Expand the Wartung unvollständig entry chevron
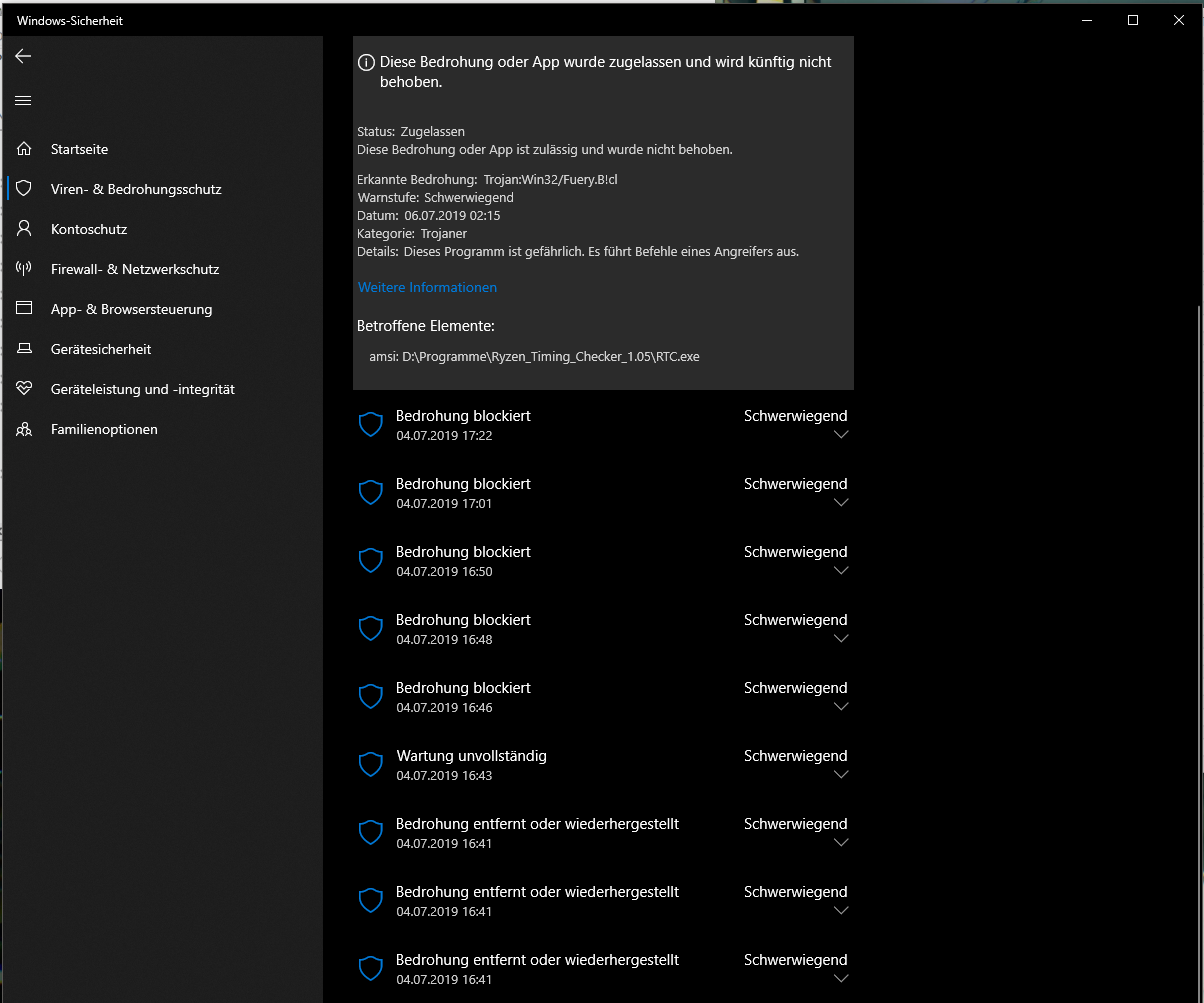Viewport: 1204px width, 1003px height. pos(841,775)
